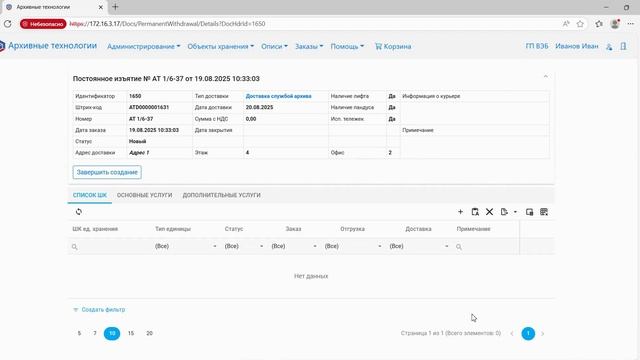Click the user profile icon beside Иванов Иван
Screen dimensions: 640x360
click(609, 47)
